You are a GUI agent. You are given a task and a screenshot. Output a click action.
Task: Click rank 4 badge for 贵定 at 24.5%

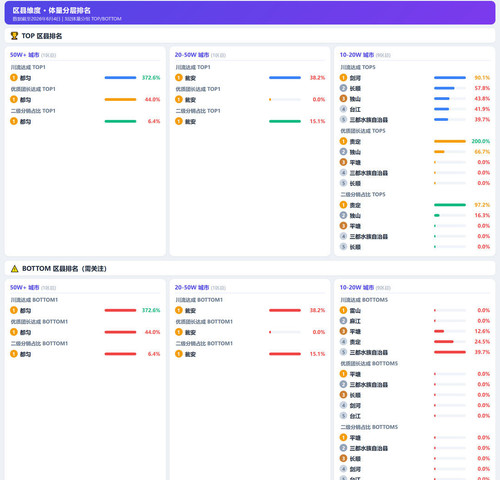pyautogui.click(x=343, y=342)
